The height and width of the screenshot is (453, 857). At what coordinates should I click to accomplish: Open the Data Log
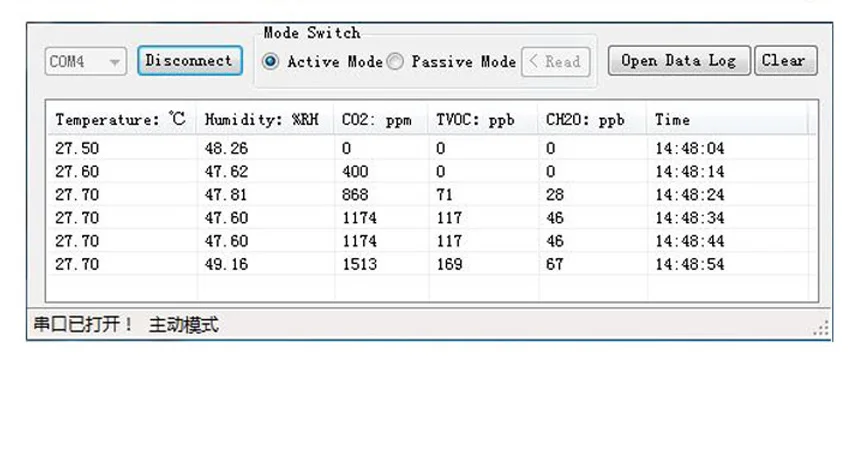[x=679, y=61]
